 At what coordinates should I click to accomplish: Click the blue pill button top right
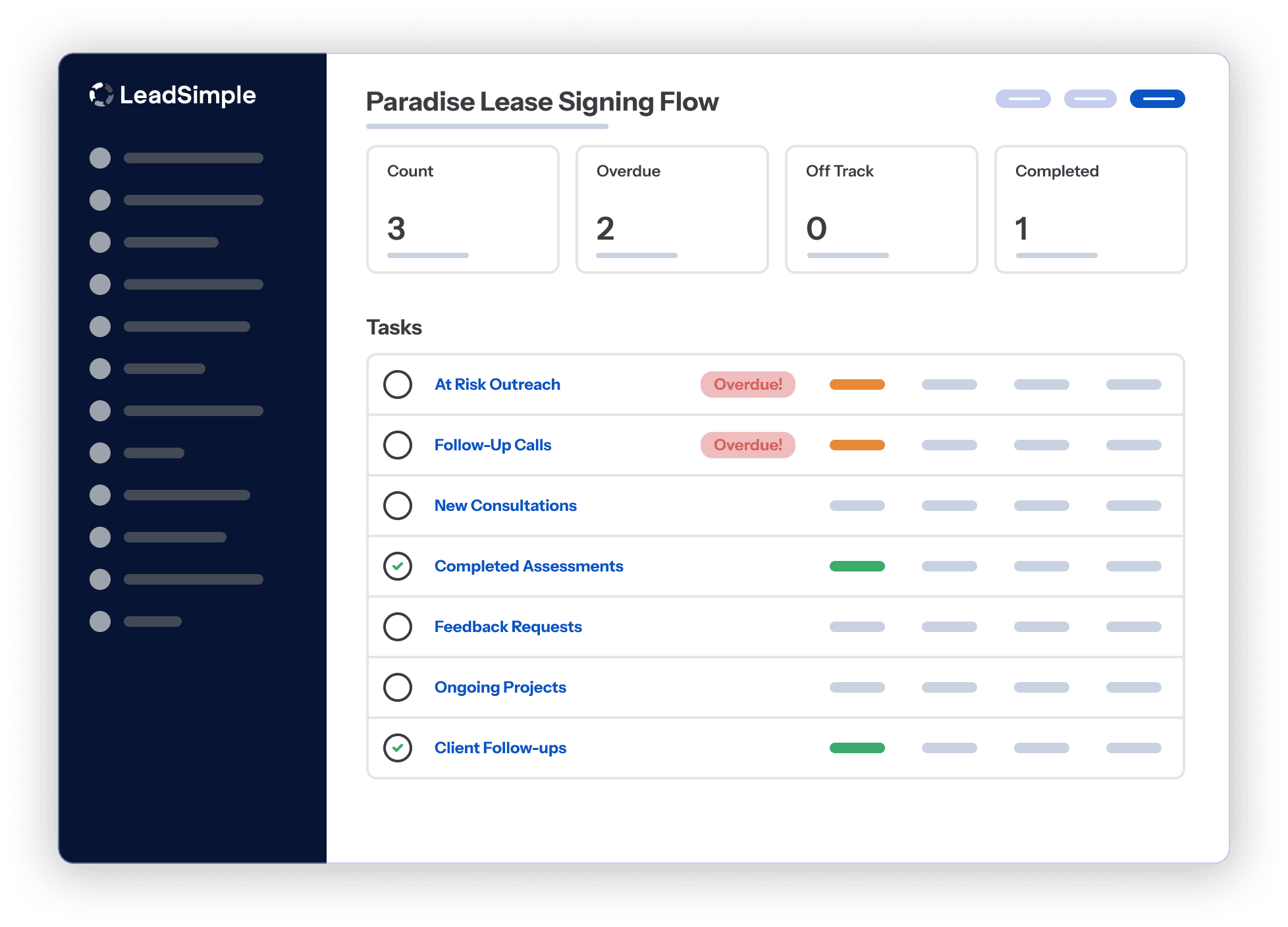pos(1158,99)
